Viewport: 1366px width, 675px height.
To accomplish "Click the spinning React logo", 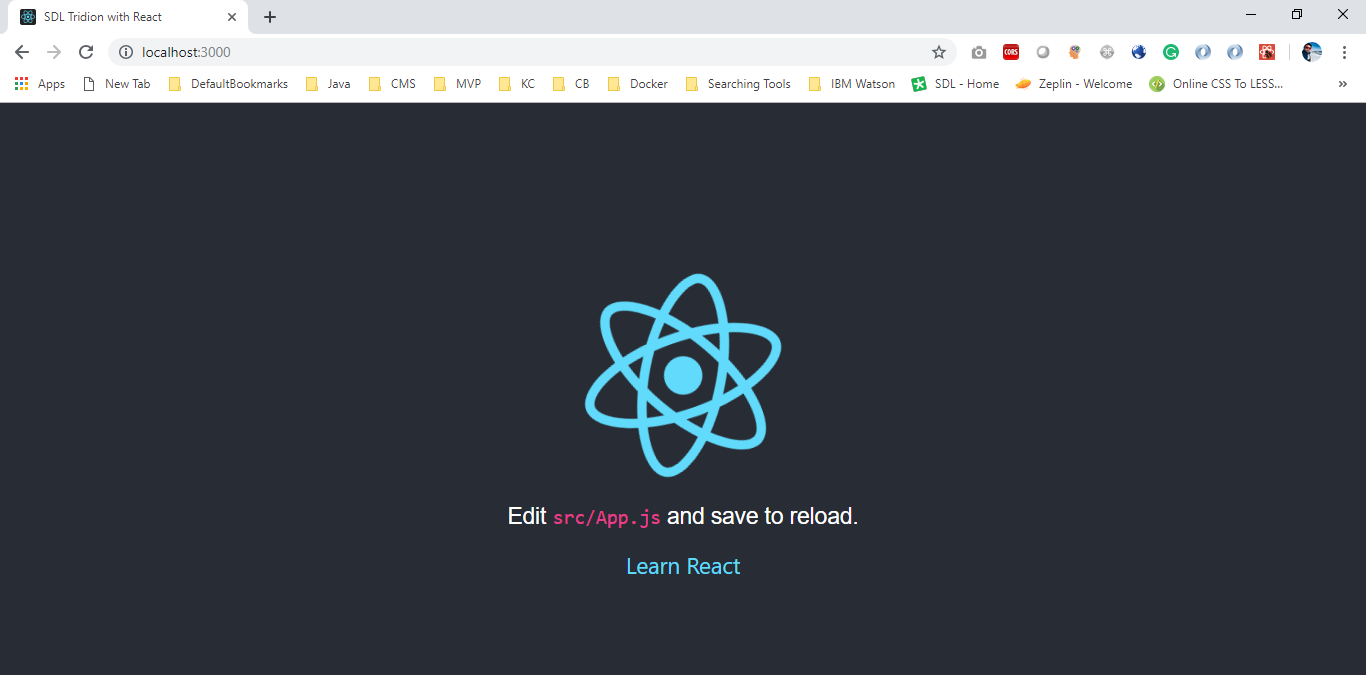I will point(683,375).
